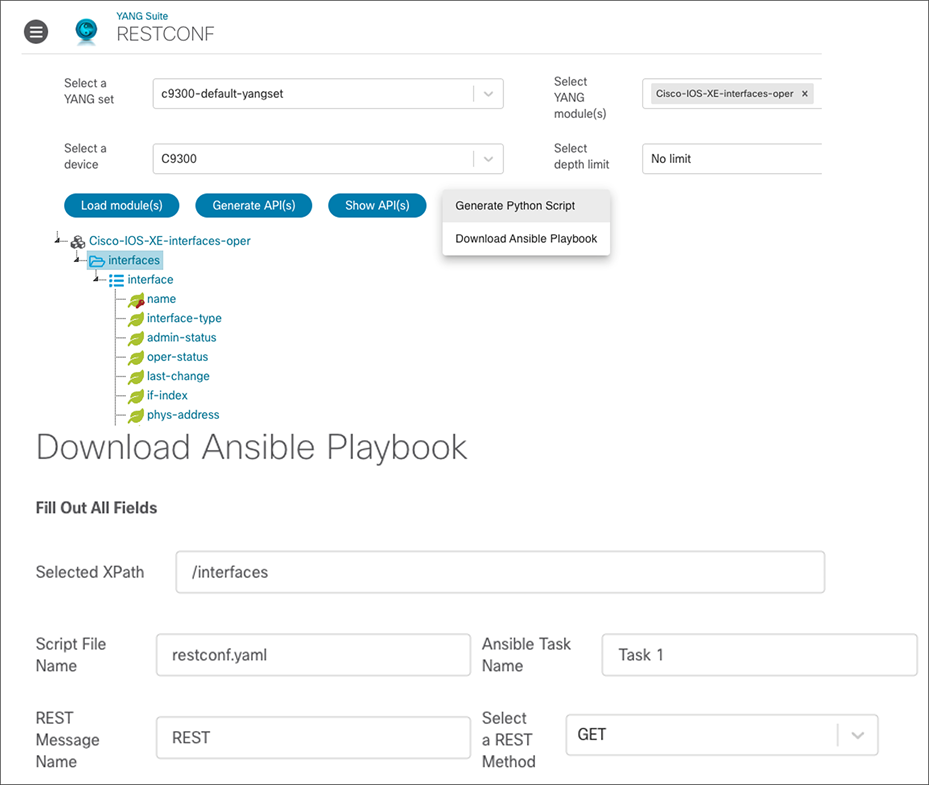Screen dimensions: 929x785
Task: Select the phys-address leaf label
Action: (x=183, y=415)
